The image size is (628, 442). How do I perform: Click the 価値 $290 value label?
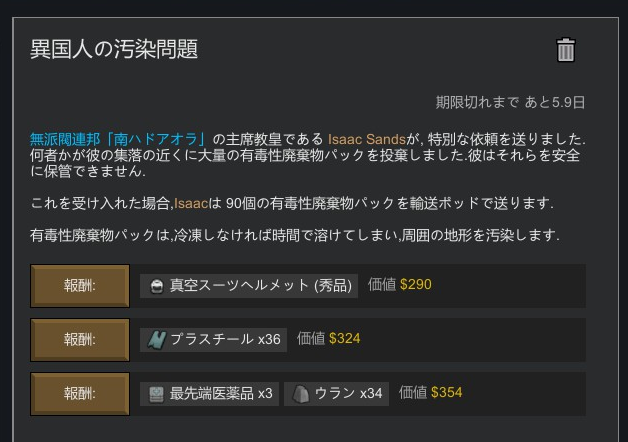pos(400,285)
